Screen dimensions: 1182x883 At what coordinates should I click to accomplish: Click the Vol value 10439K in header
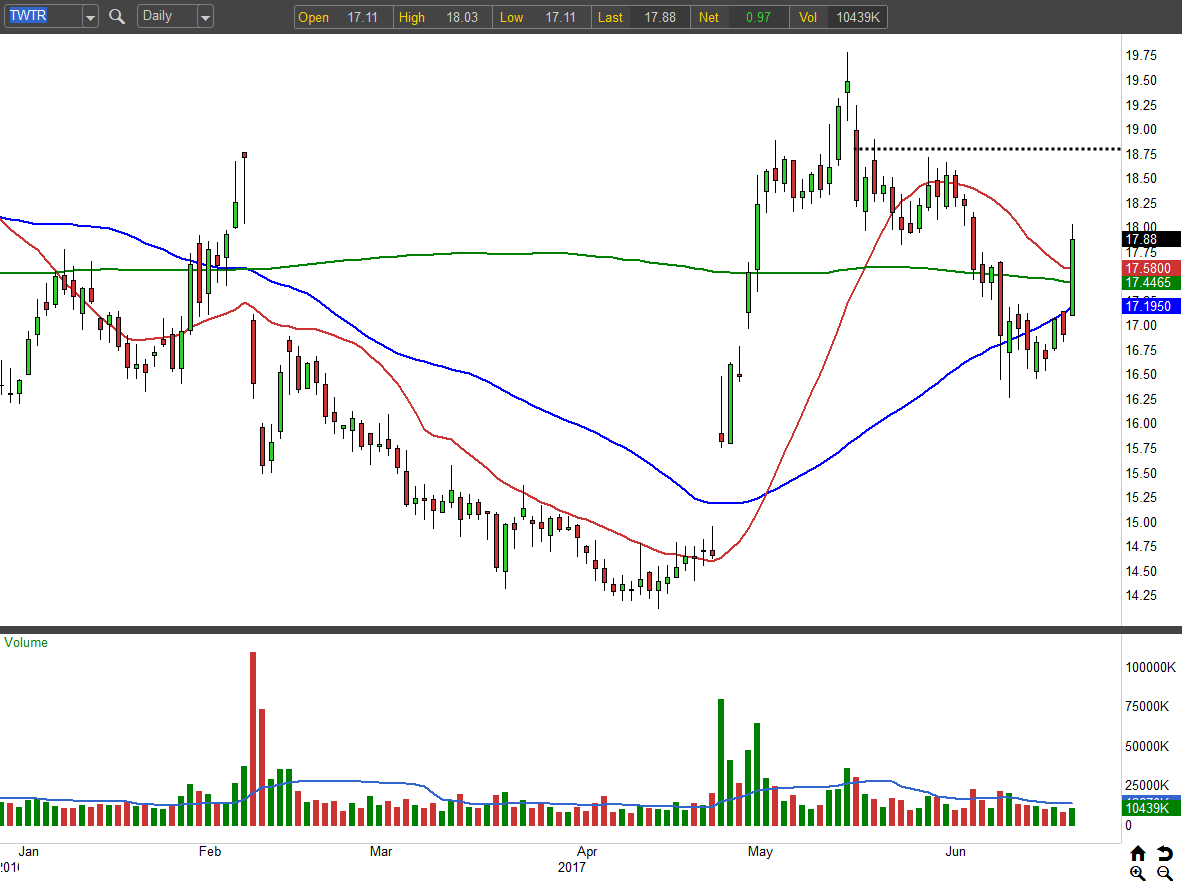[x=857, y=17]
